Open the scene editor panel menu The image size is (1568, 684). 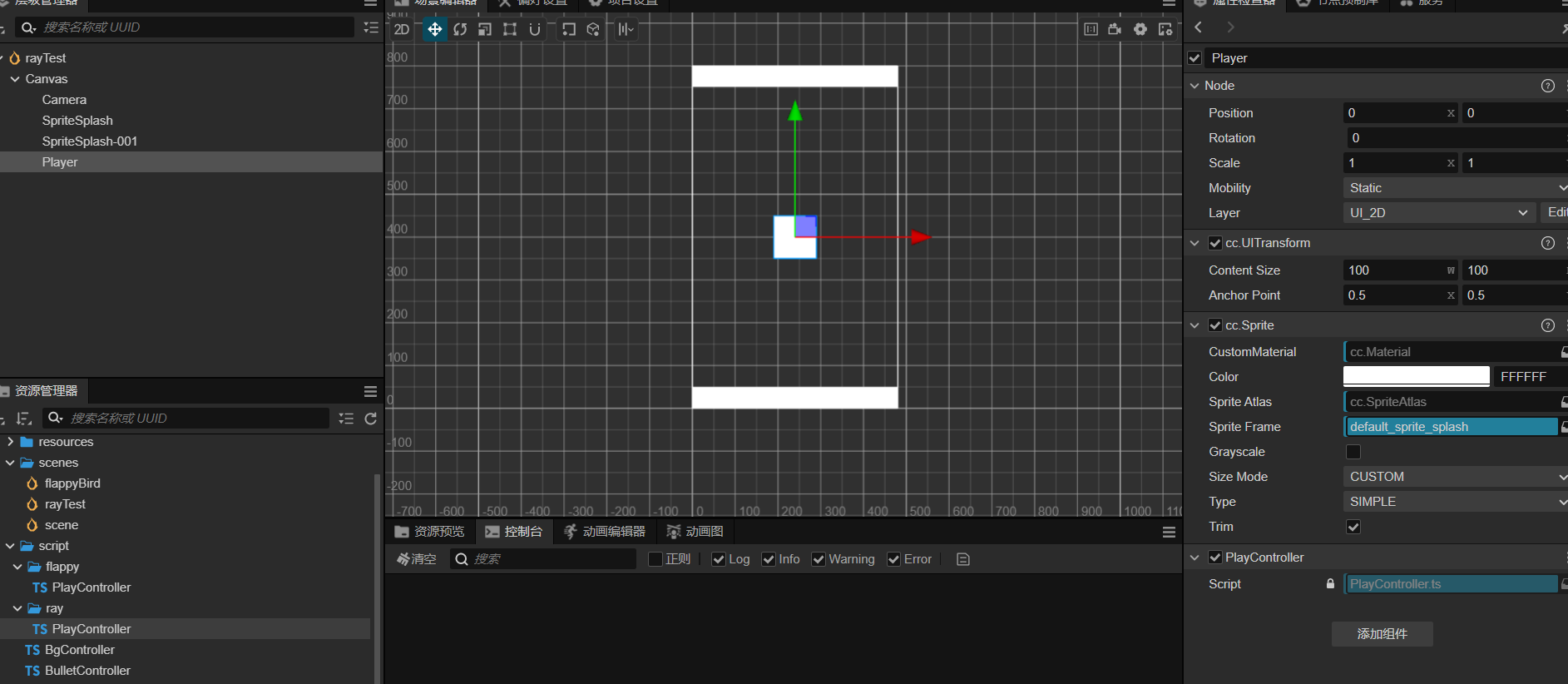tap(1169, 3)
